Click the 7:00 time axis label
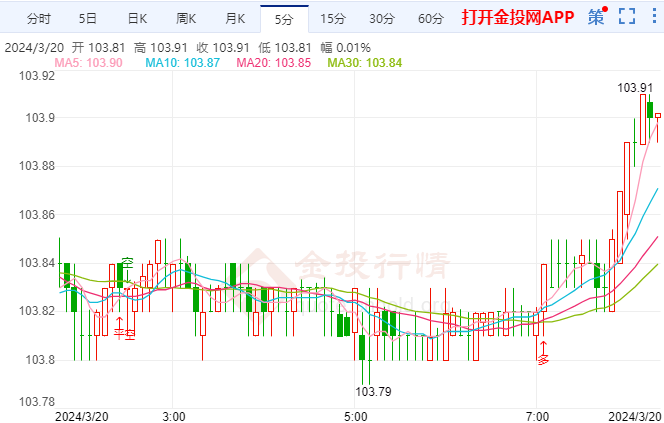The height and width of the screenshot is (423, 664). pos(537,416)
